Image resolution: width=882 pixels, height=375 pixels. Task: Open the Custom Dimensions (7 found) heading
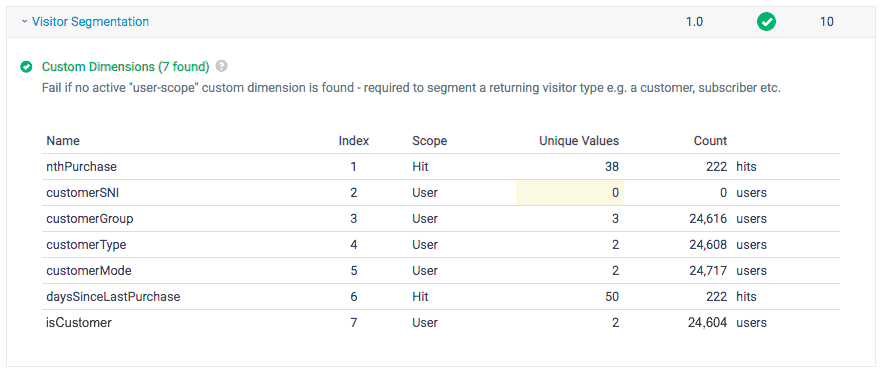tap(125, 67)
